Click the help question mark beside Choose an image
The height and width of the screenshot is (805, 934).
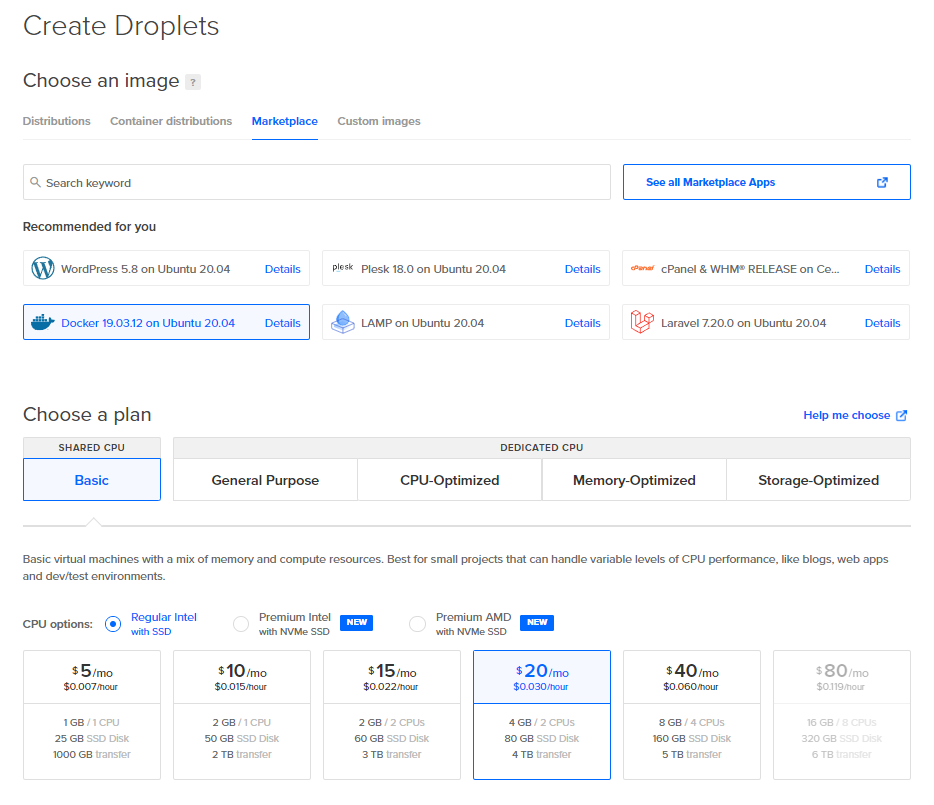pos(193,82)
